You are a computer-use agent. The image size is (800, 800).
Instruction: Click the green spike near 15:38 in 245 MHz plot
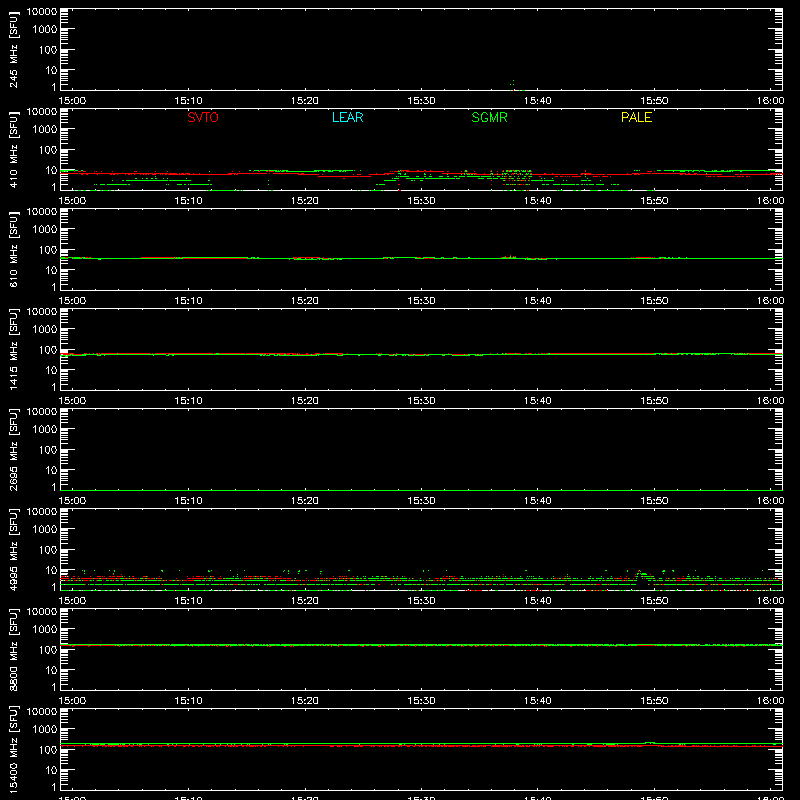click(513, 85)
